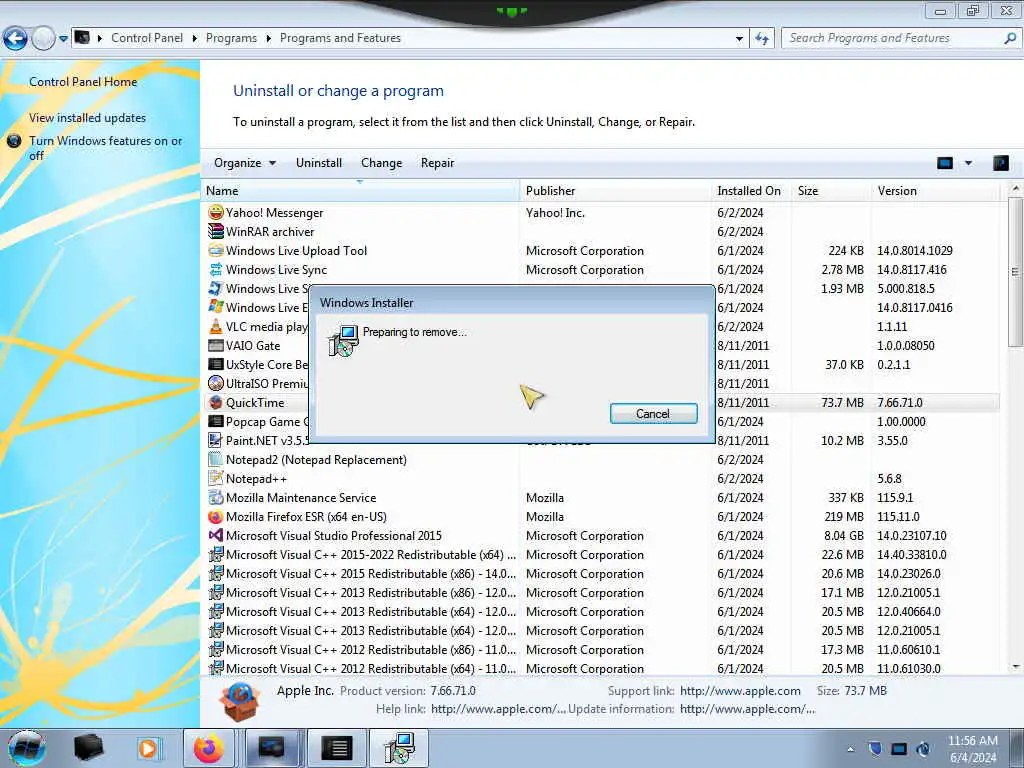Image resolution: width=1024 pixels, height=768 pixels.
Task: Sort by Publisher column header
Action: (616, 191)
